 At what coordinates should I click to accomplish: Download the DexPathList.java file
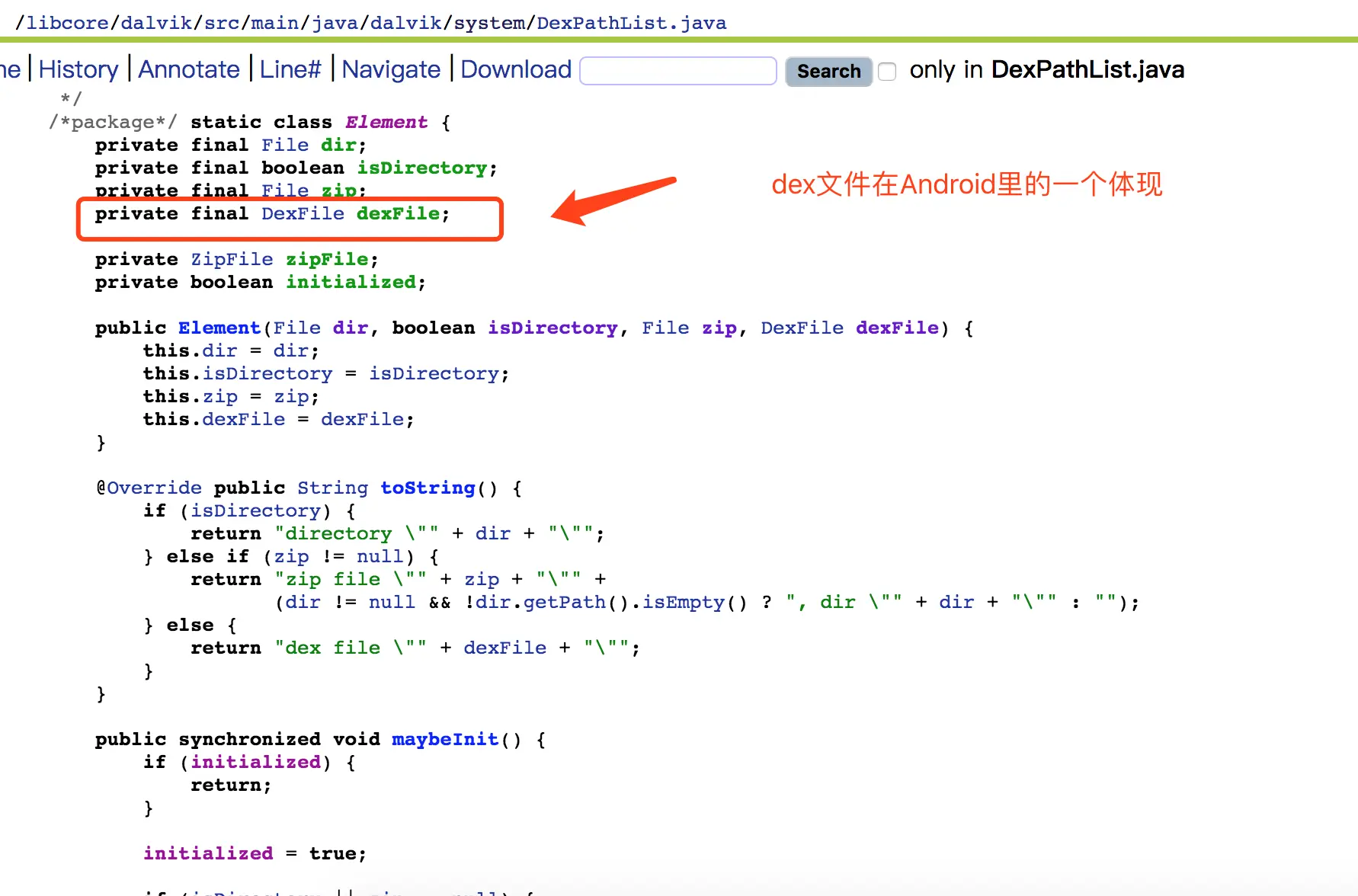pyautogui.click(x=516, y=69)
